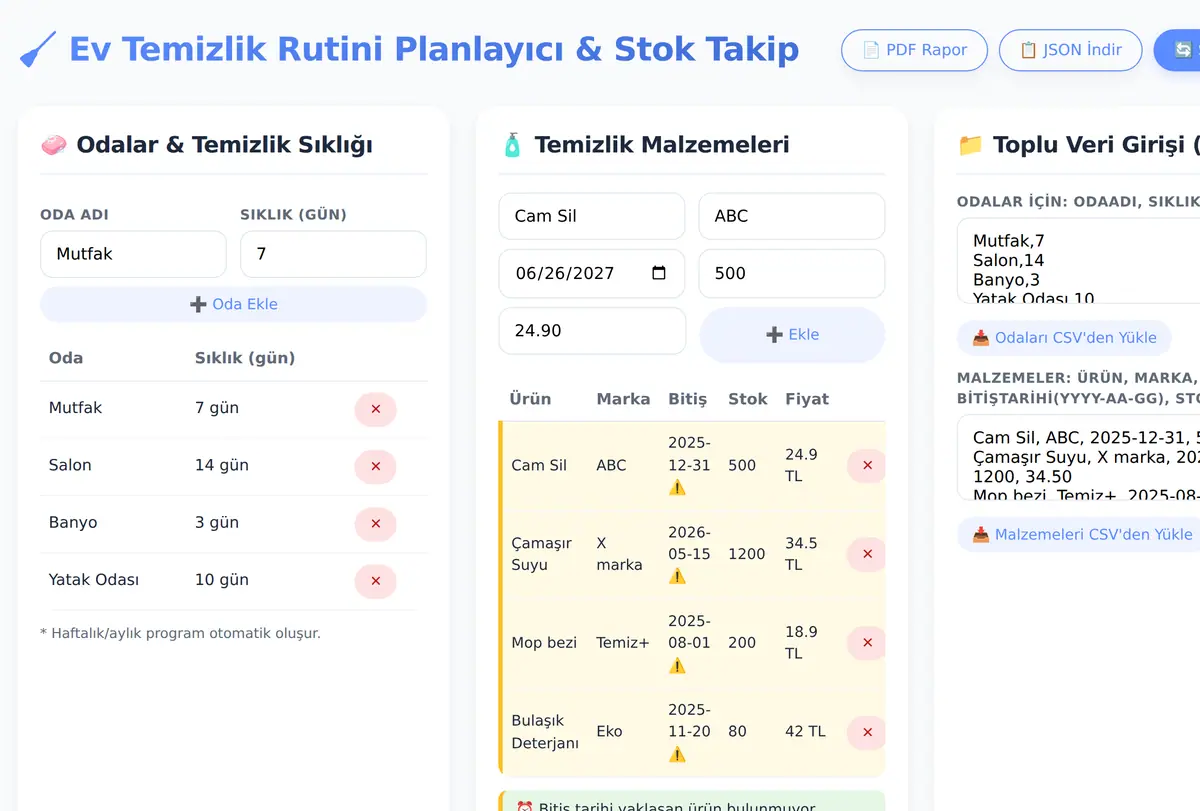Image resolution: width=1200 pixels, height=811 pixels.
Task: Click the Marka column header
Action: click(623, 399)
